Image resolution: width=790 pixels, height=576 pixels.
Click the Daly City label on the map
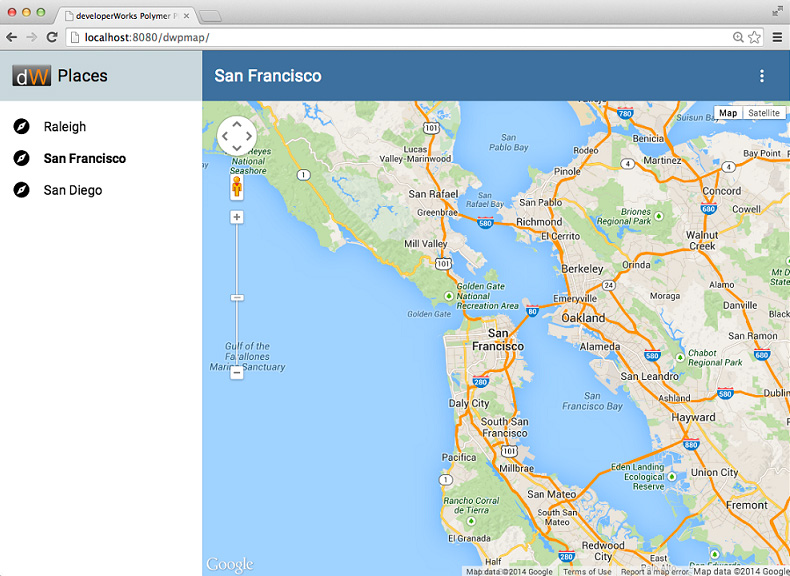point(469,403)
